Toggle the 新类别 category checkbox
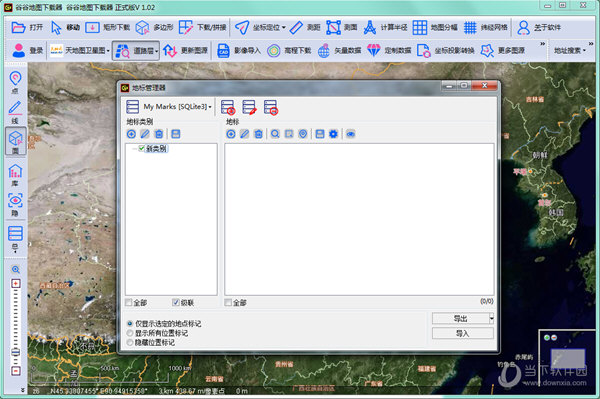This screenshot has height=399, width=600. (142, 148)
